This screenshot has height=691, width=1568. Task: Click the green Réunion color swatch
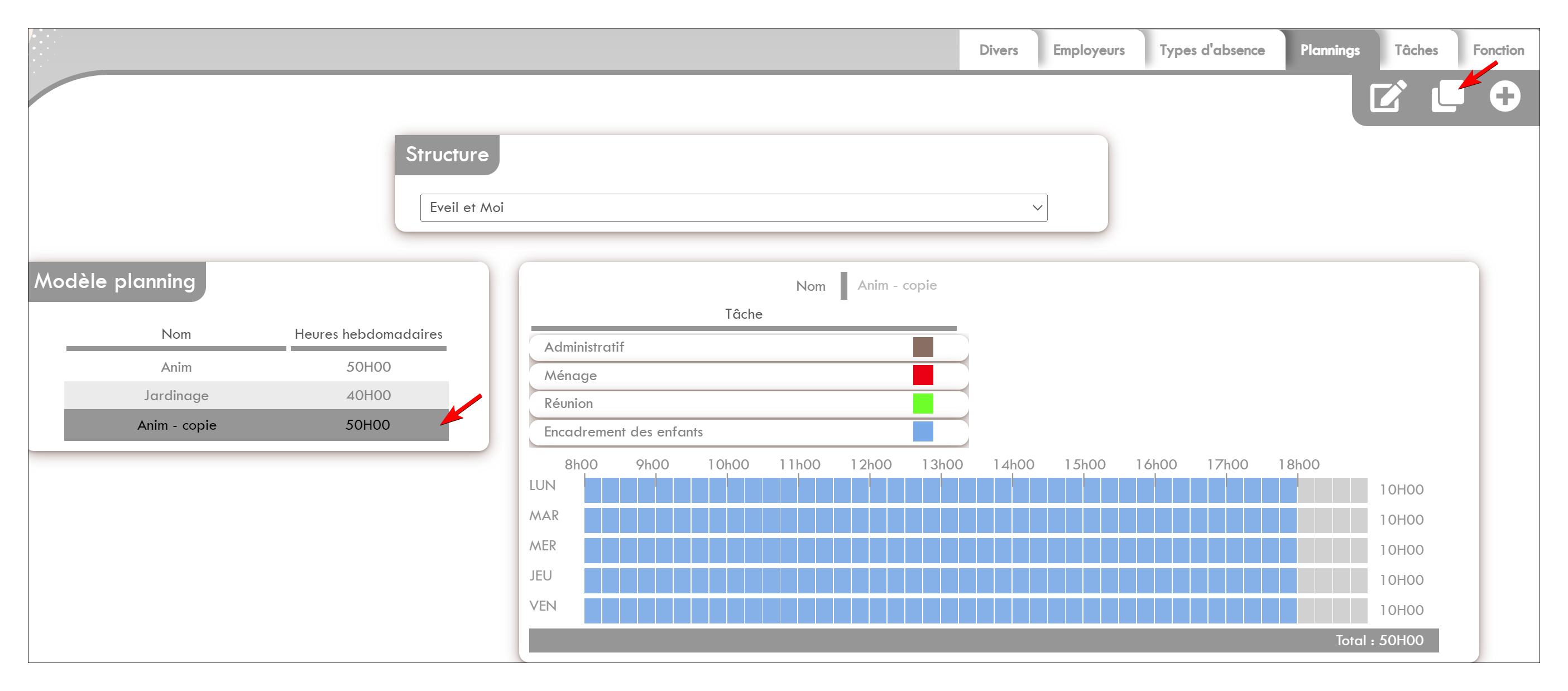tap(923, 404)
